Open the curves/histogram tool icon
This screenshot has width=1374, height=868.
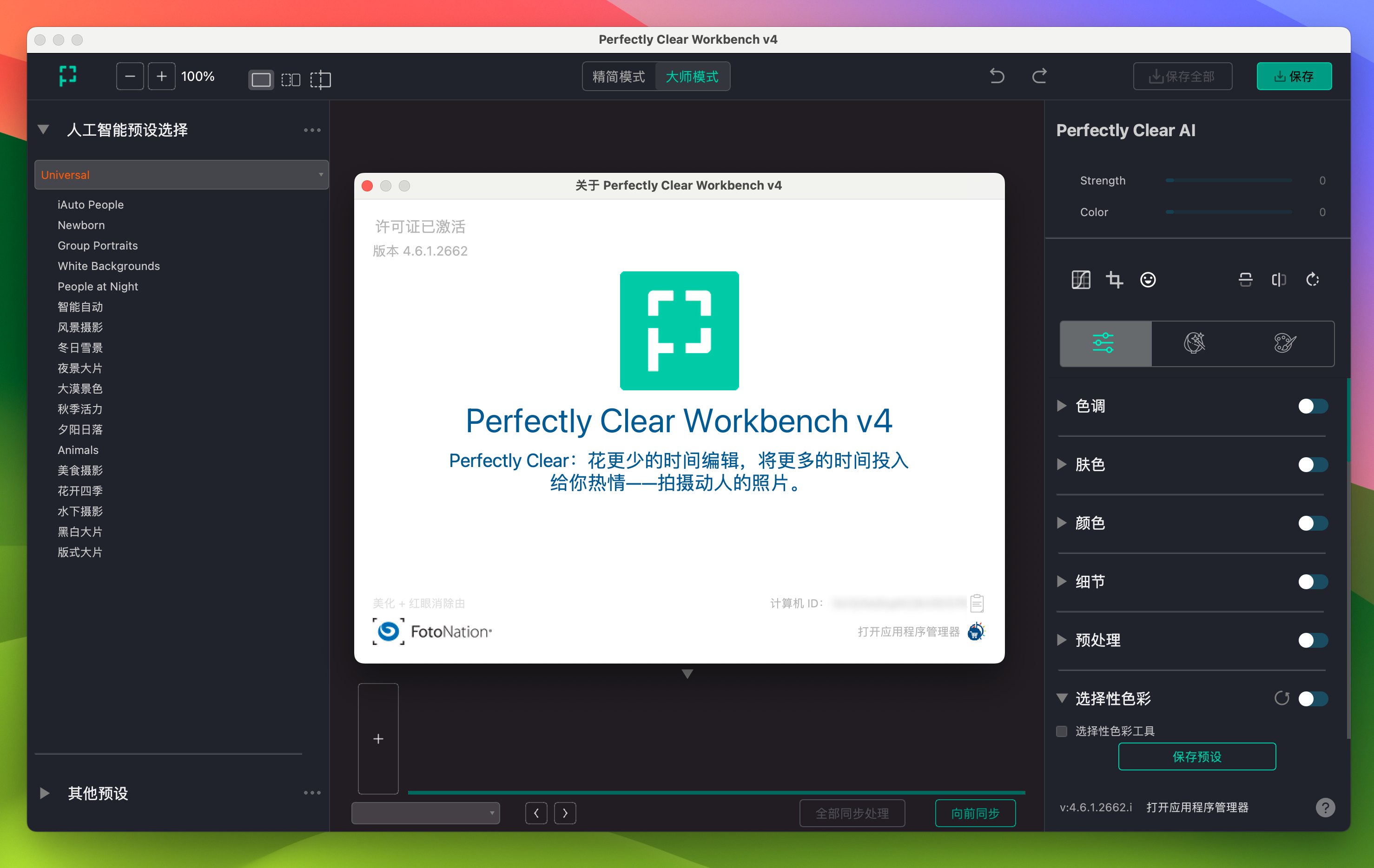click(x=1081, y=279)
